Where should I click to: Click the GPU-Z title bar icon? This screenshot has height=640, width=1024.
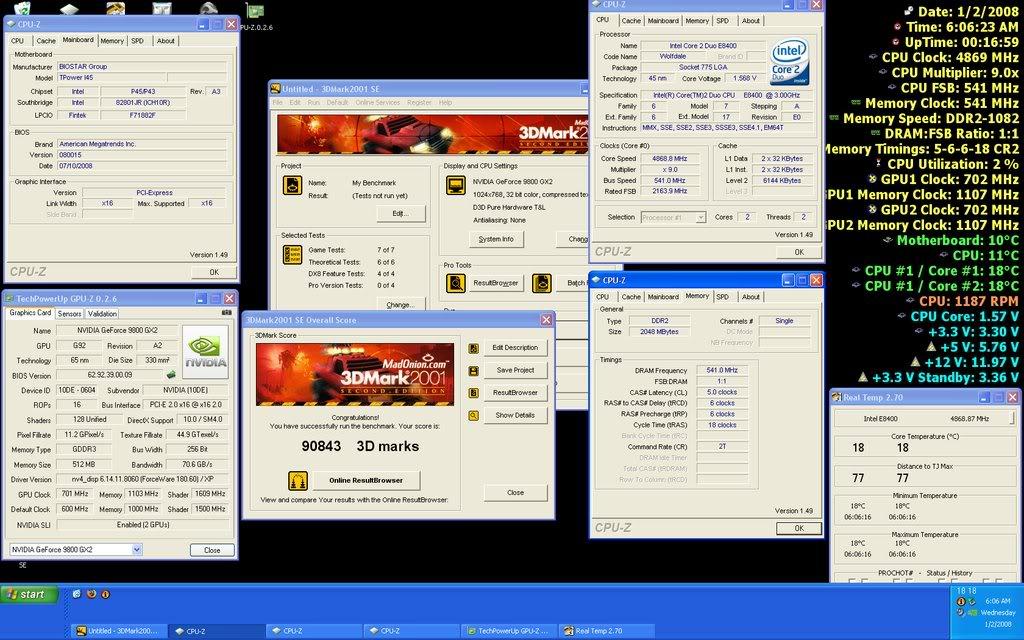pyautogui.click(x=10, y=299)
